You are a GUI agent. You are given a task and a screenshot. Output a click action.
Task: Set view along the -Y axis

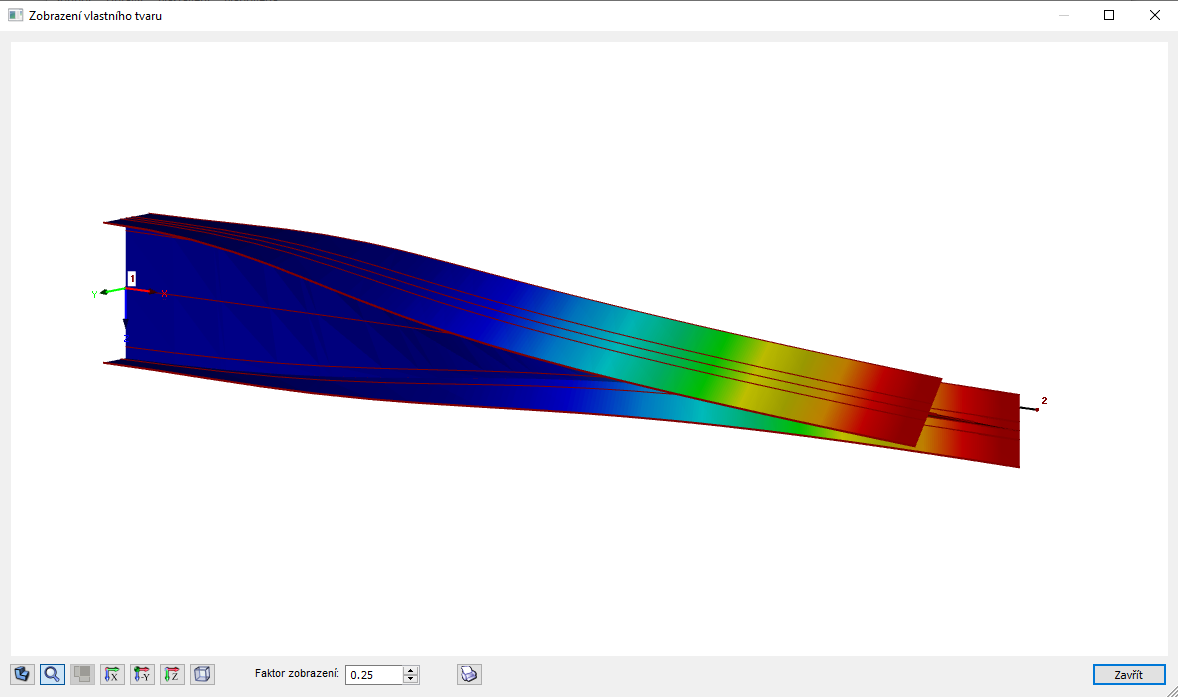[143, 674]
